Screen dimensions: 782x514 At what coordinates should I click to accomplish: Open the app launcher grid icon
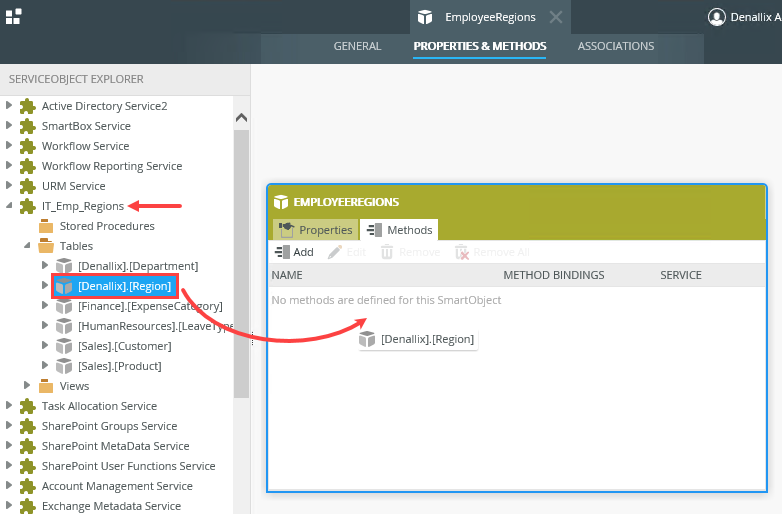[x=13, y=16]
